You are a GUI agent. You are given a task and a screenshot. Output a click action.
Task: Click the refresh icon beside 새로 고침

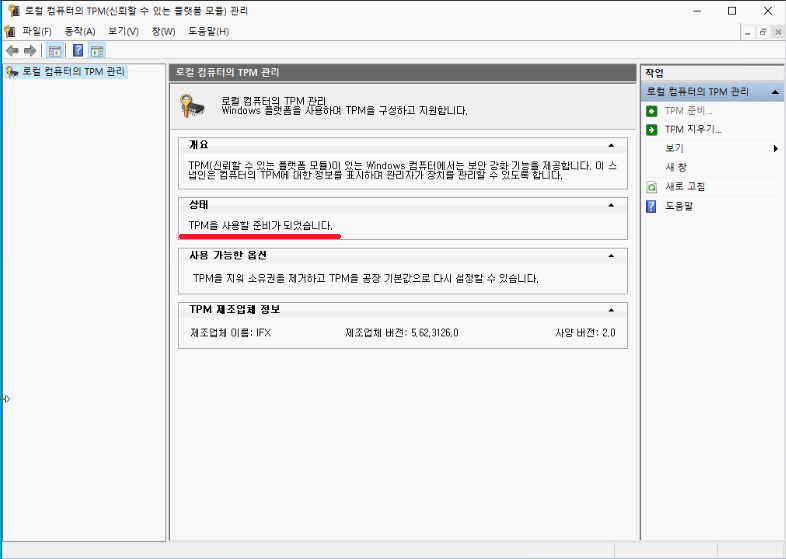652,187
